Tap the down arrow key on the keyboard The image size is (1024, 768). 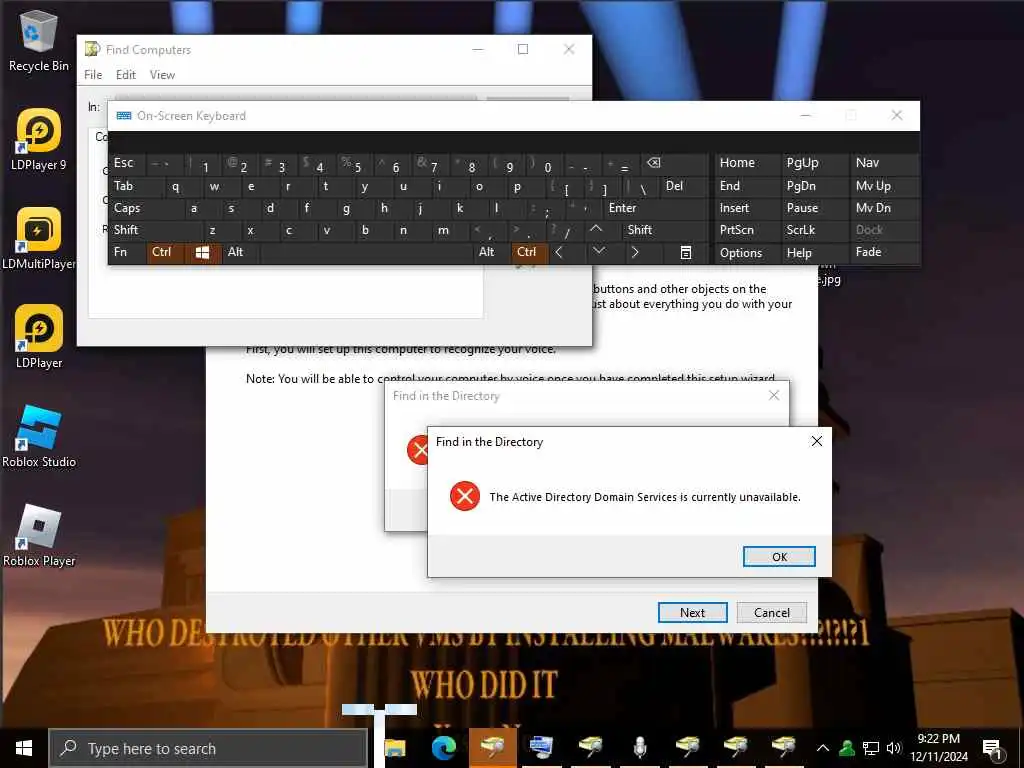tap(599, 252)
